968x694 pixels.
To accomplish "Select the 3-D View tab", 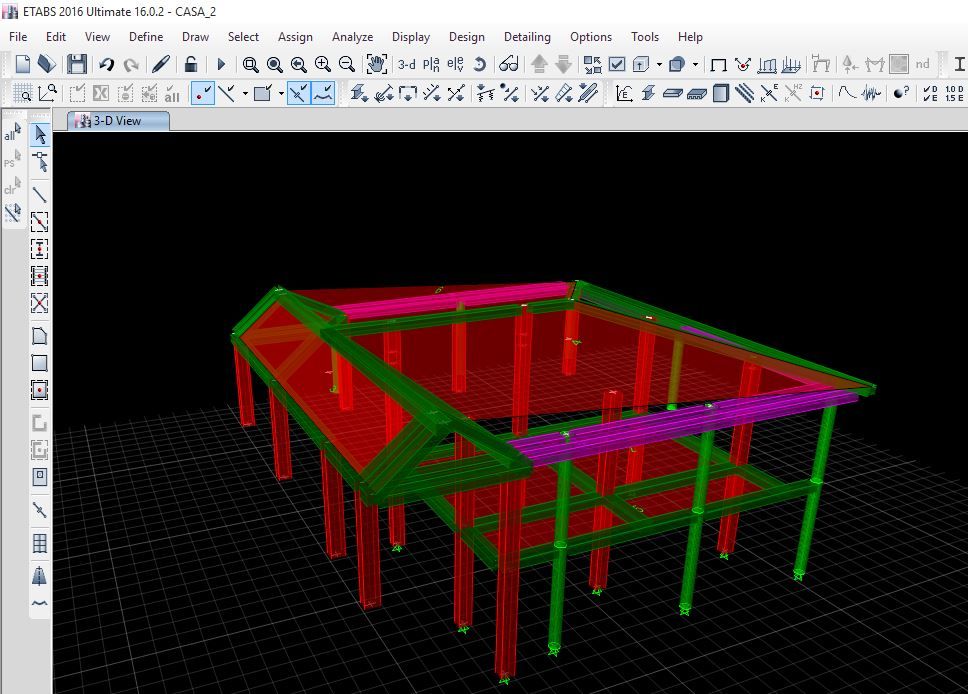I will click(118, 121).
